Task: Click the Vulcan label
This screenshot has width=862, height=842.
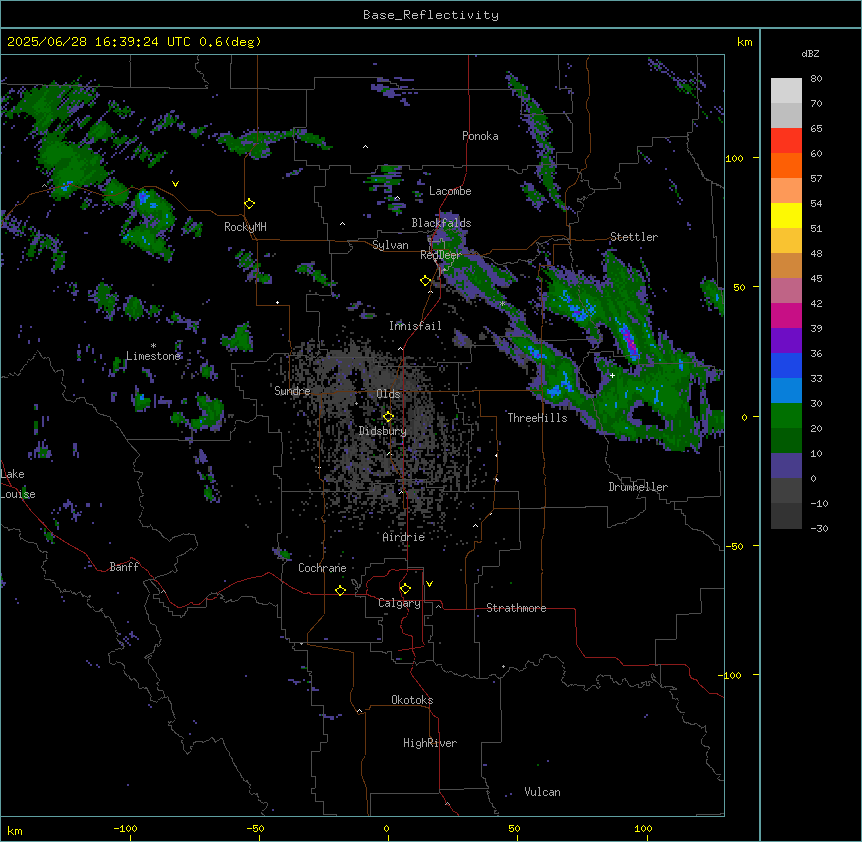Action: pos(543,792)
